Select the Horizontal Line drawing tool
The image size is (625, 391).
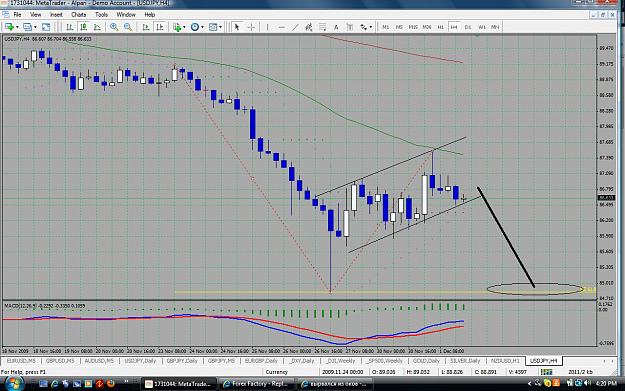[x=281, y=27]
